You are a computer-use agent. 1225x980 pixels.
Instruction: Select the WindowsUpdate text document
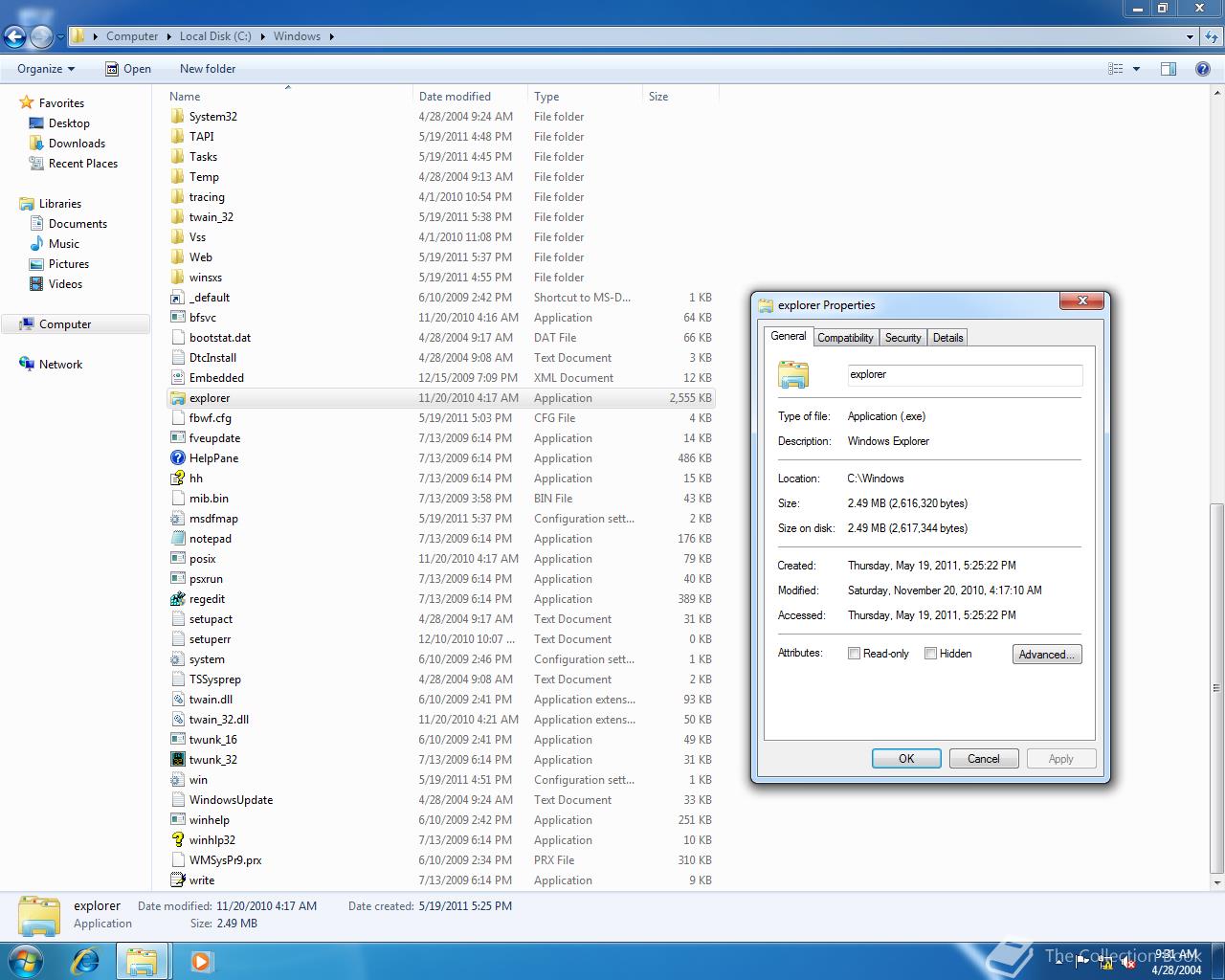point(440,800)
